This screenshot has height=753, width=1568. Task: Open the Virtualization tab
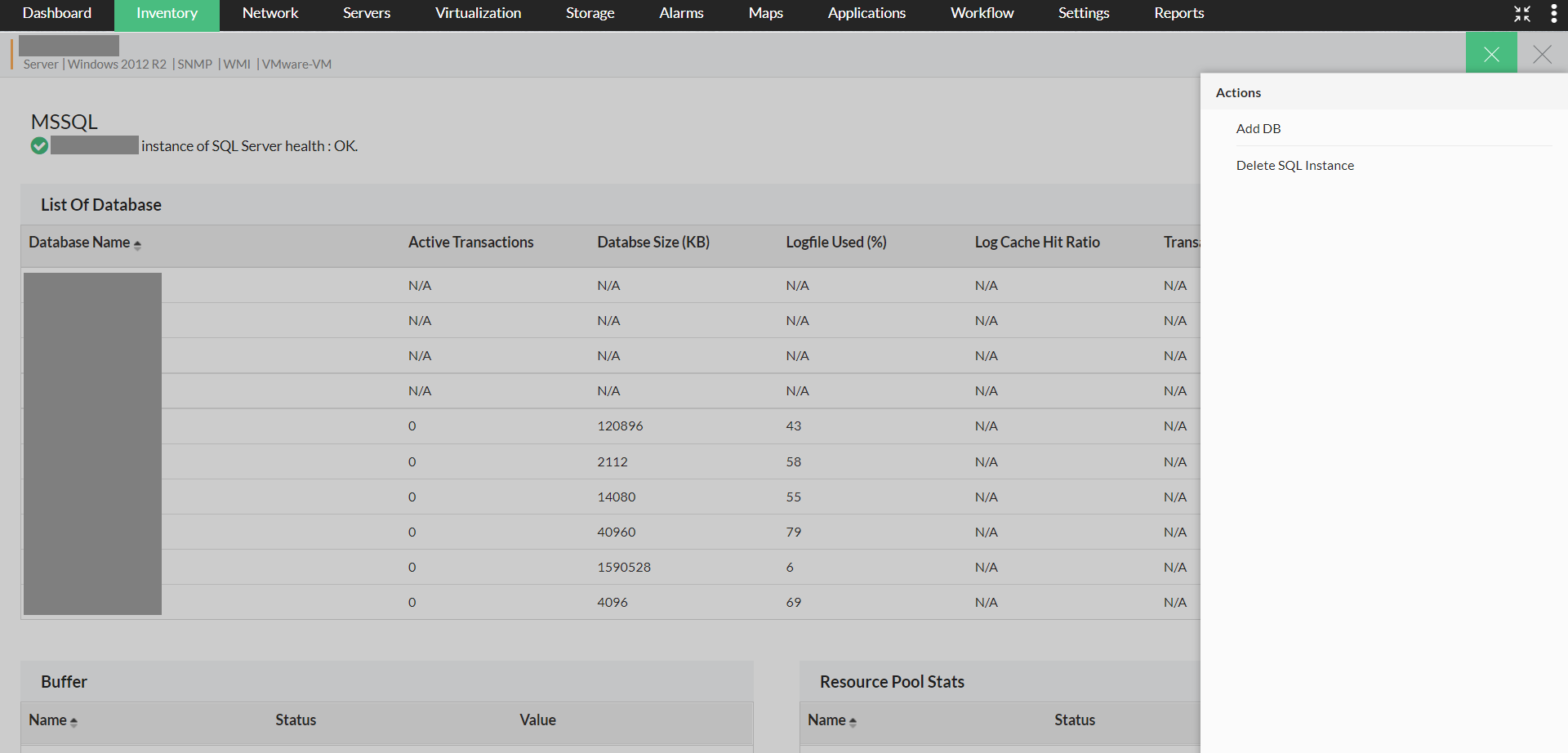[x=479, y=14]
